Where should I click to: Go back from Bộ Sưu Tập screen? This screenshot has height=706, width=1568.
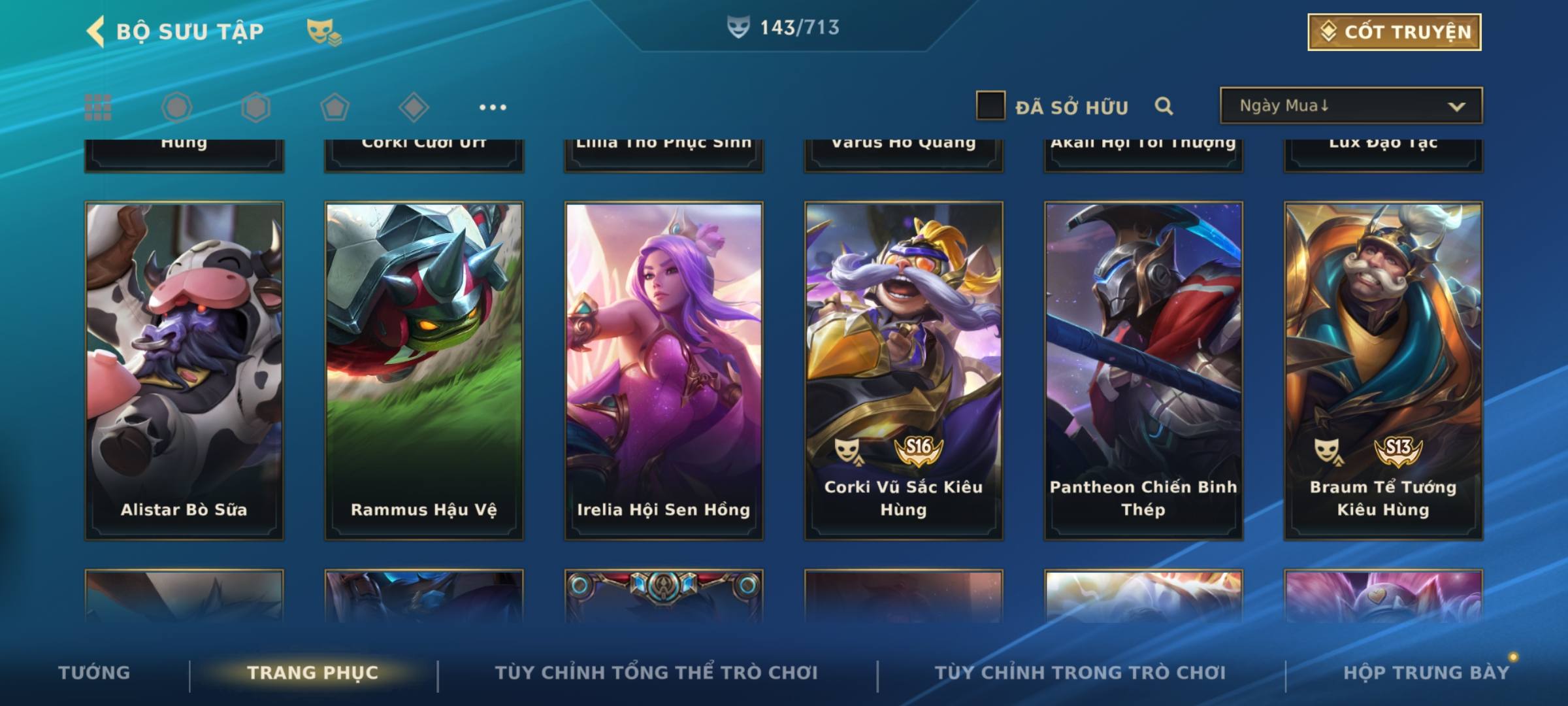pos(95,31)
